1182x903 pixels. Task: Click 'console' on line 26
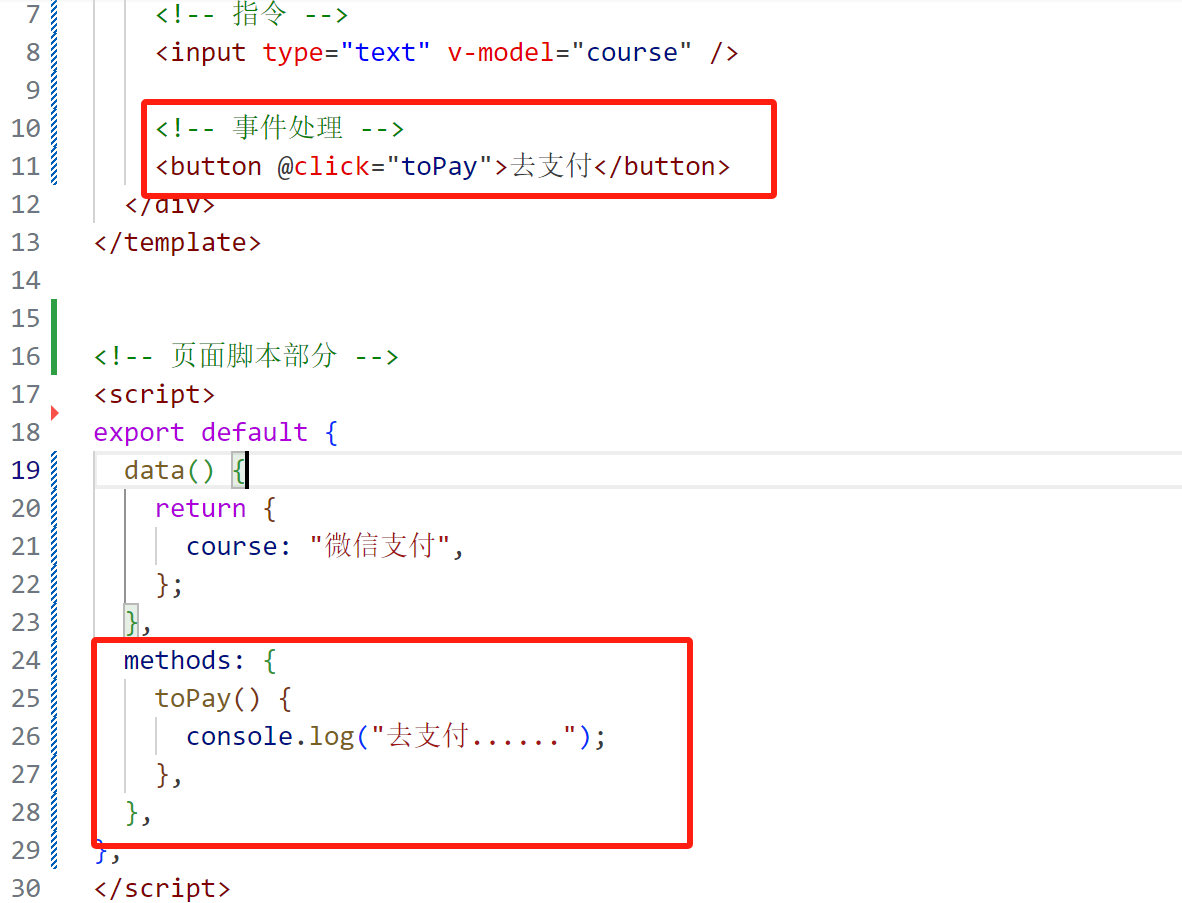pyautogui.click(x=239, y=736)
